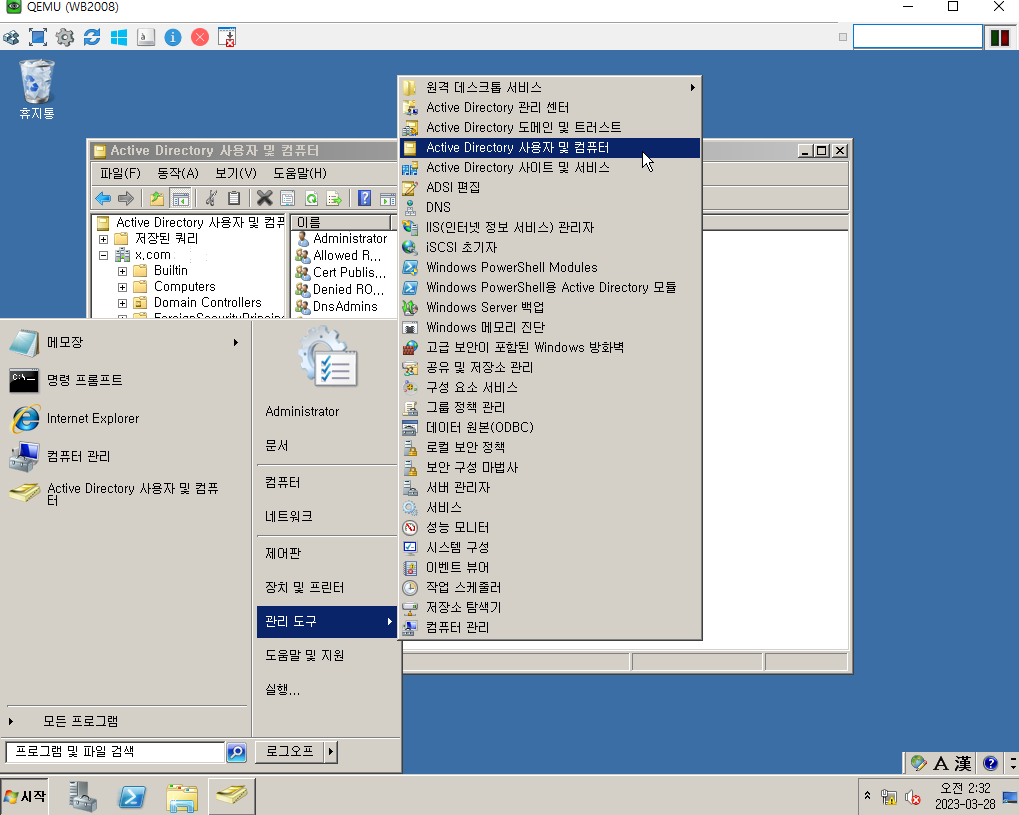This screenshot has height=815, width=1019.
Task: Open Active Directory 사용자 및 컴퓨터 menu entry
Action: click(550, 148)
